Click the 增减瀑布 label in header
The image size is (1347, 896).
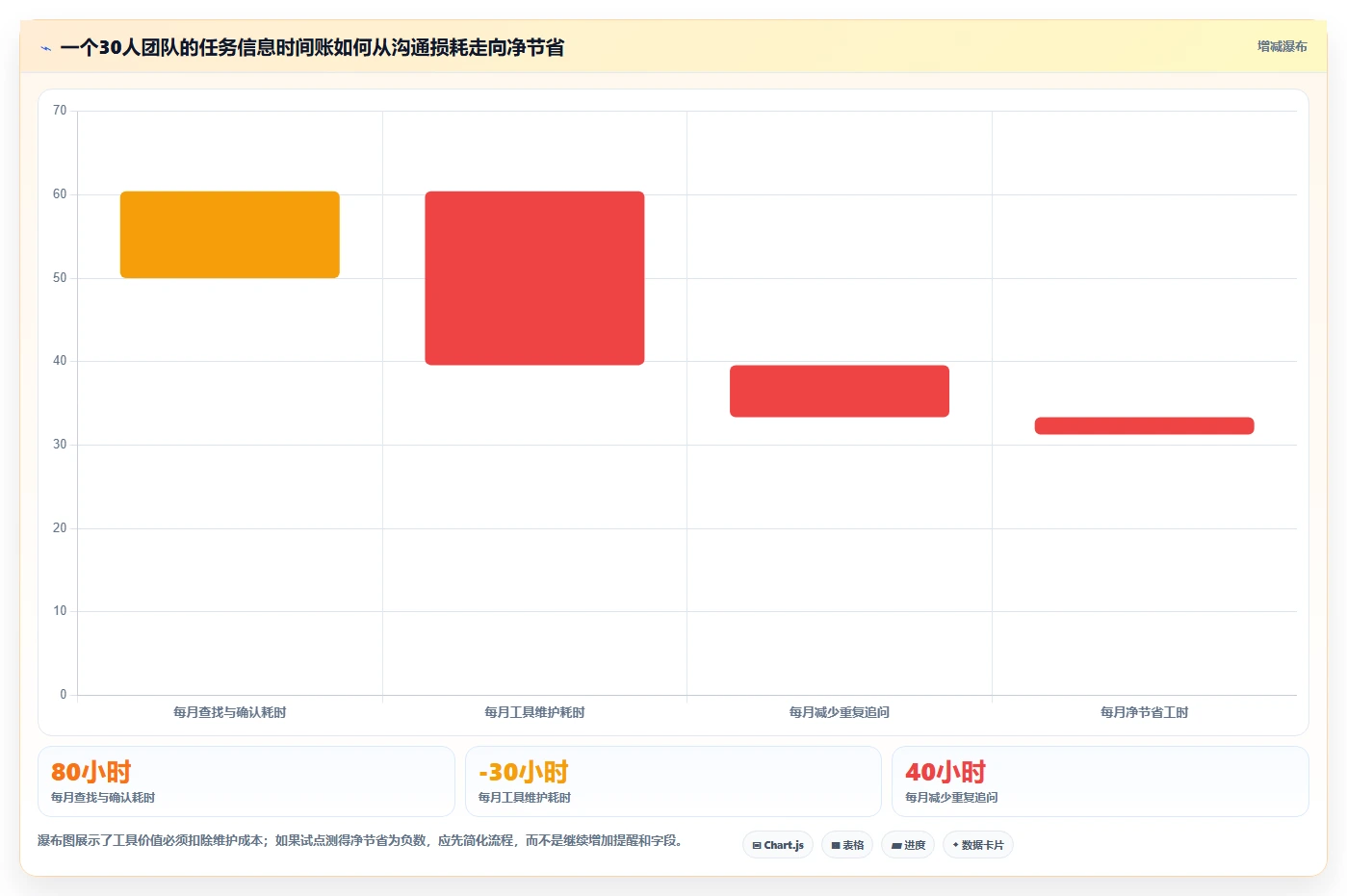click(x=1282, y=46)
